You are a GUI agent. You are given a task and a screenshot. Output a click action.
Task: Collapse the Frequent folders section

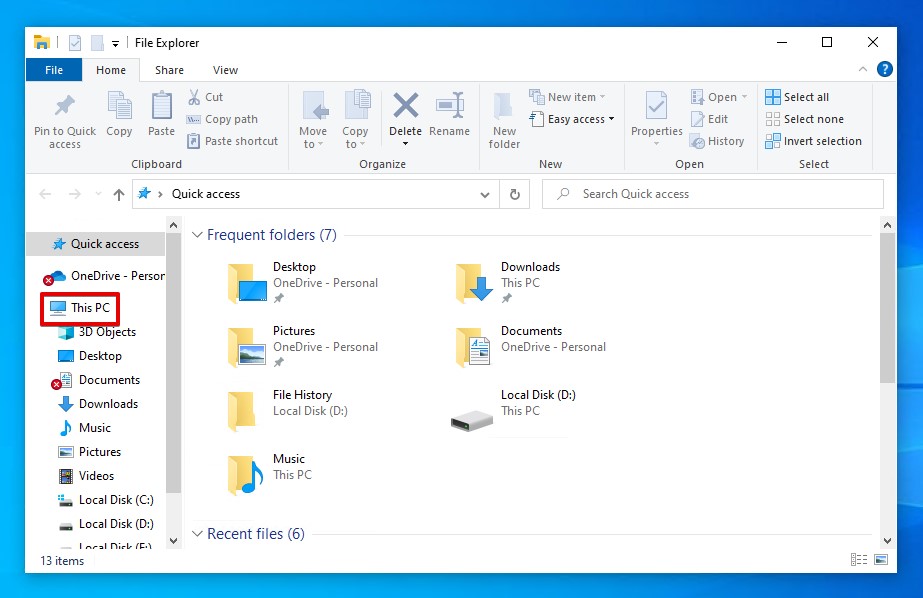pyautogui.click(x=197, y=235)
